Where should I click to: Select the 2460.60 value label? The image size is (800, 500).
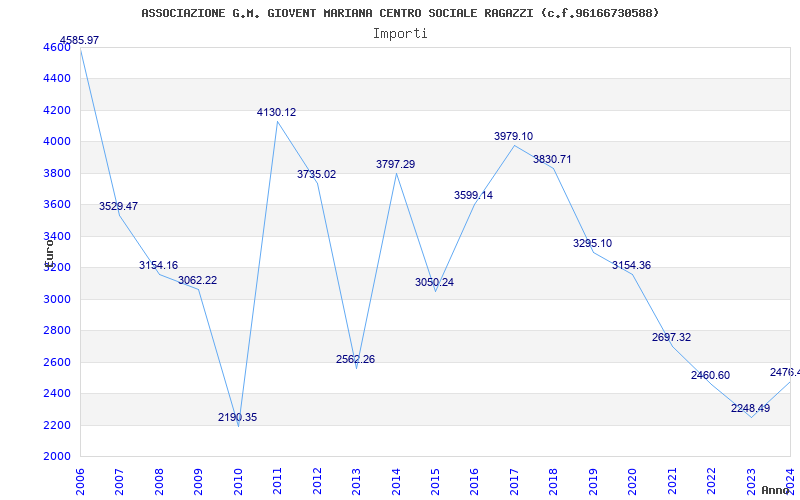point(710,376)
